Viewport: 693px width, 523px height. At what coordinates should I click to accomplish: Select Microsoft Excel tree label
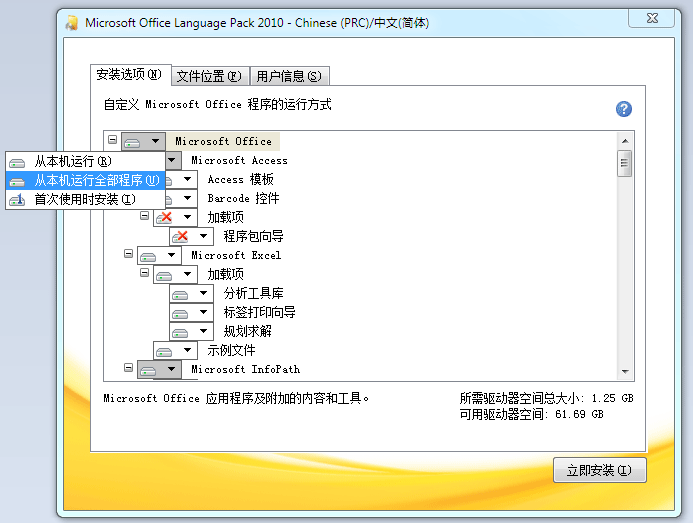(x=236, y=255)
